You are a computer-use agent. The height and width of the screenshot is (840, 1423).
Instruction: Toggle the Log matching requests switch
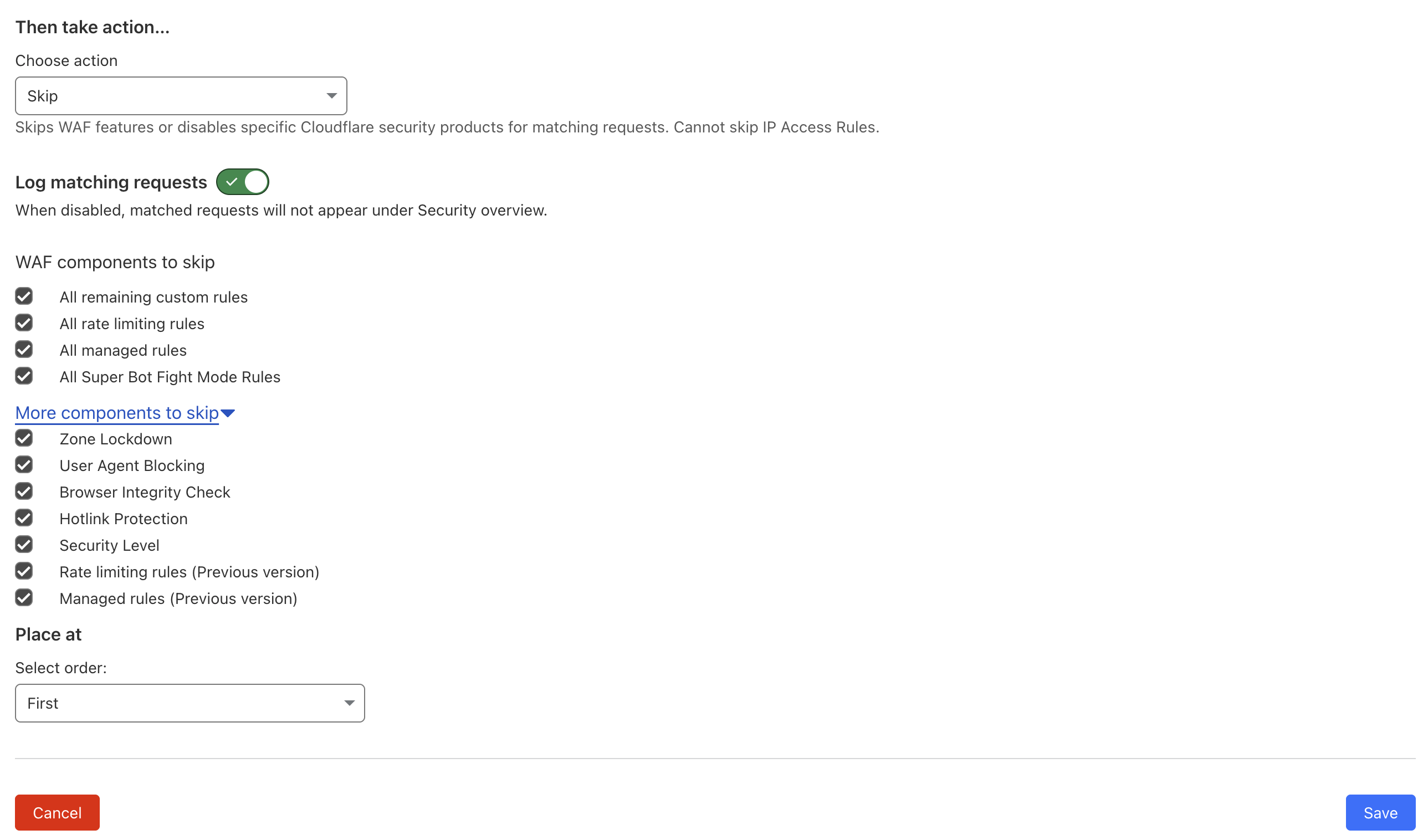242,182
